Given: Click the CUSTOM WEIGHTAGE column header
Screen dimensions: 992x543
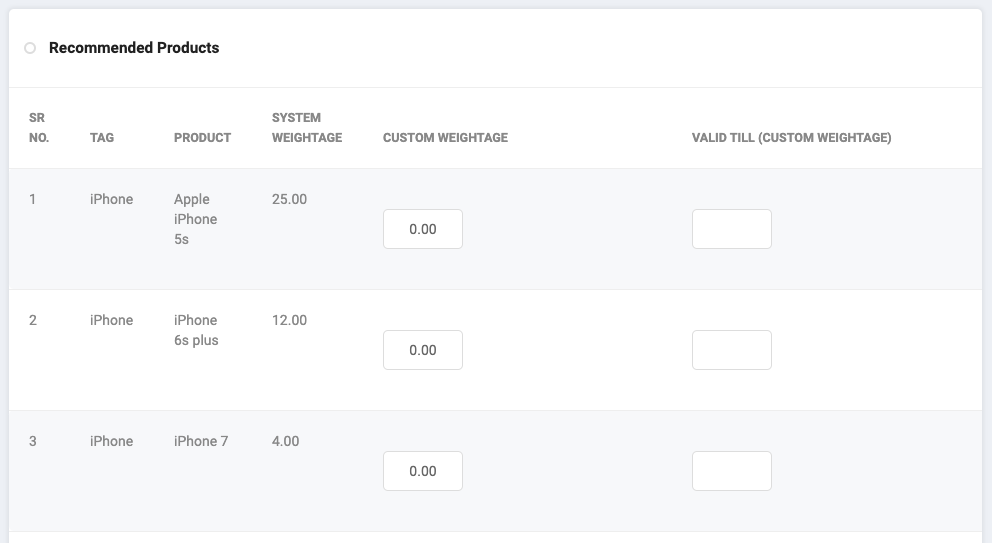Looking at the screenshot, I should coord(445,138).
